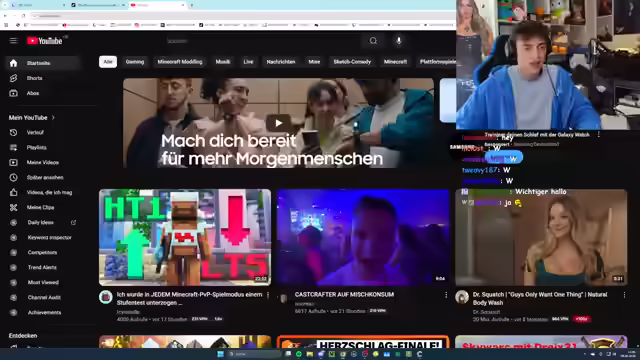Select the Musik filter chip
This screenshot has width=640, height=360.
[222, 62]
